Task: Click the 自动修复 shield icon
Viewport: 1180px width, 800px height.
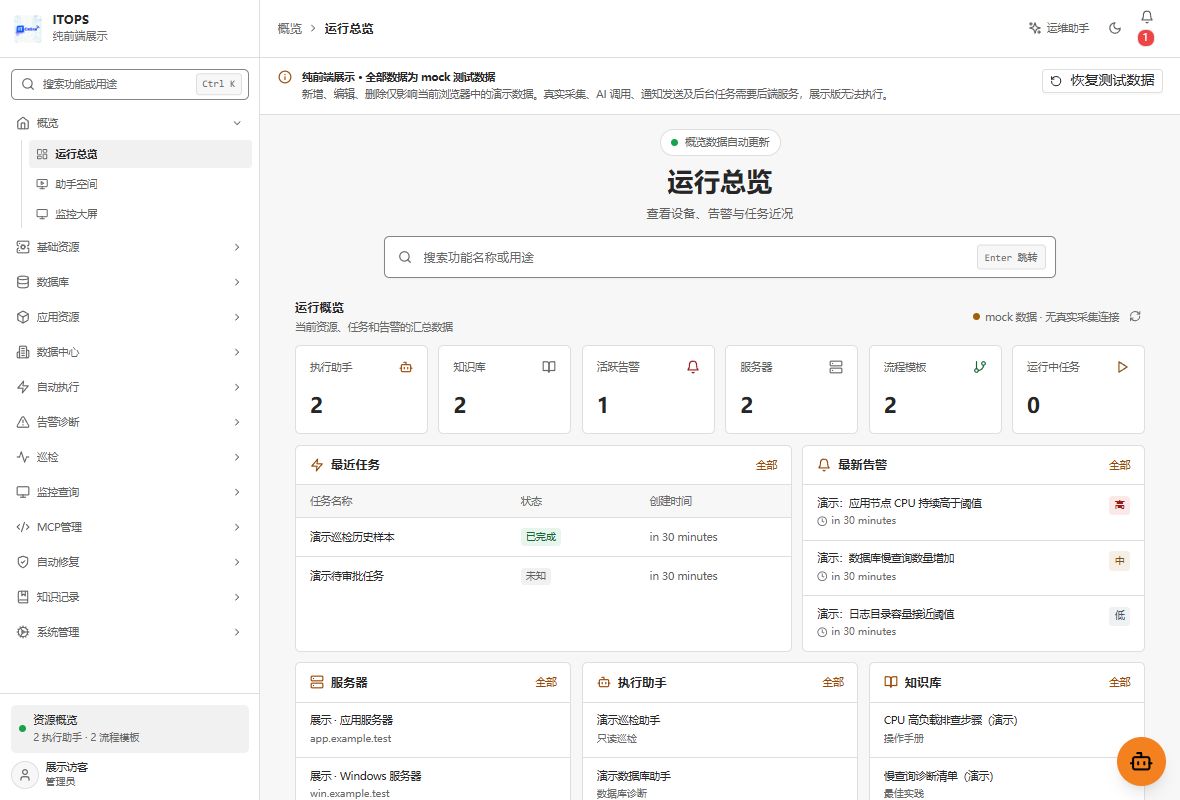Action: coord(23,562)
